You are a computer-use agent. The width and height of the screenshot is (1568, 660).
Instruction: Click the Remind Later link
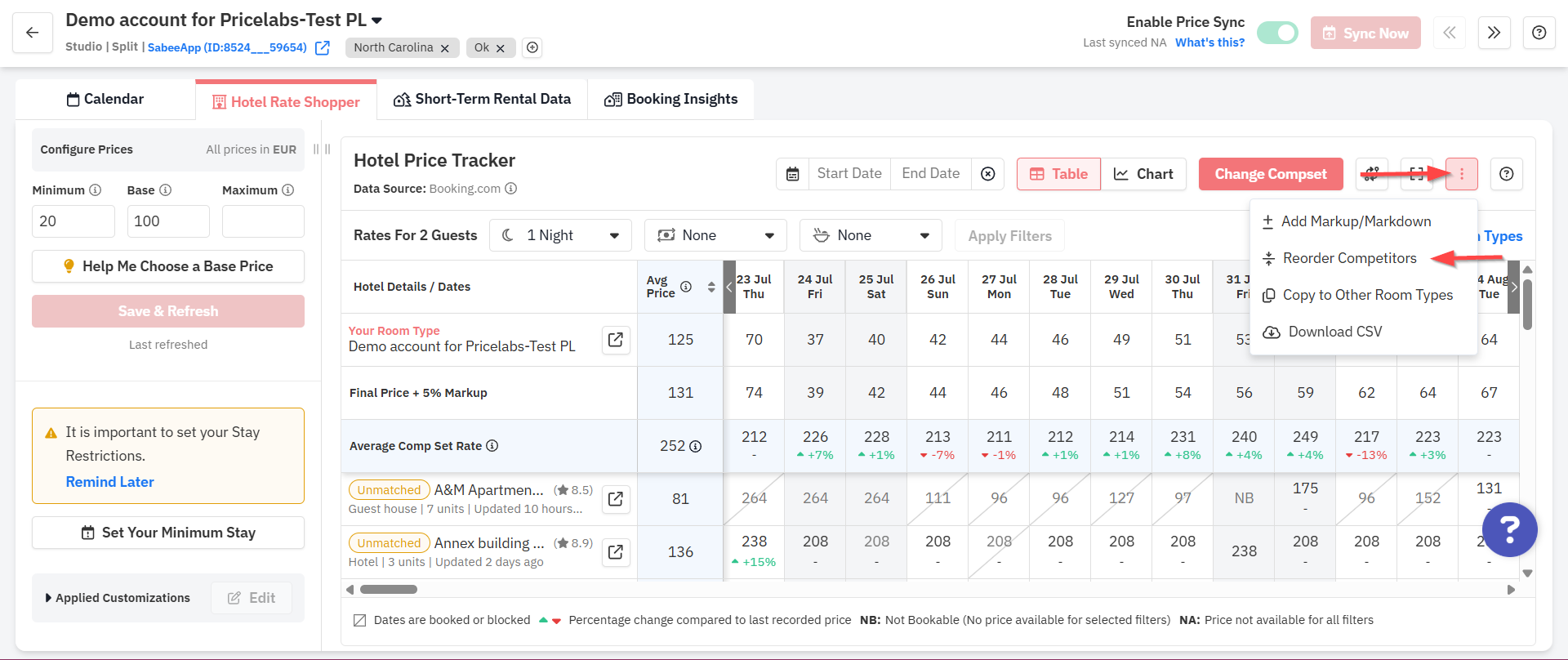coord(110,482)
